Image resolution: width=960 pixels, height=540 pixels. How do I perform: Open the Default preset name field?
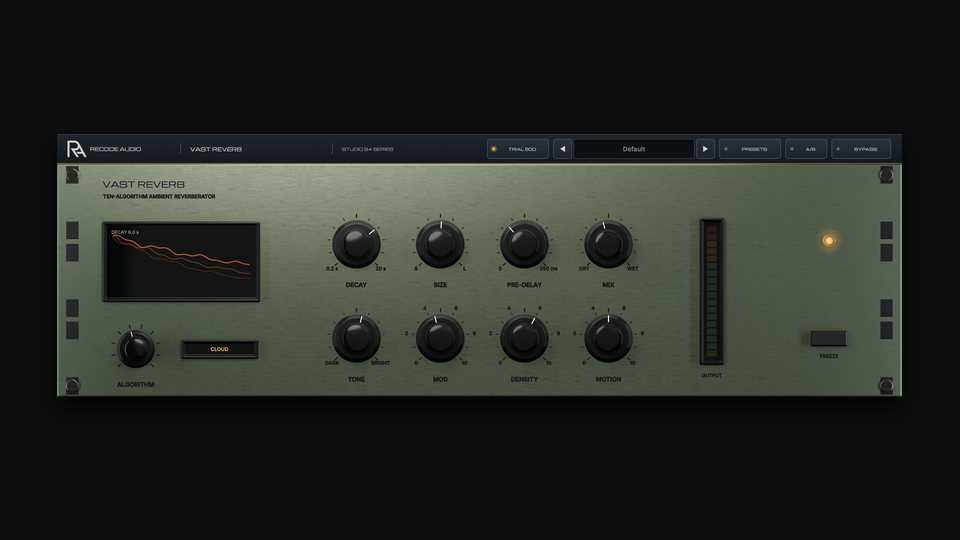pyautogui.click(x=634, y=149)
